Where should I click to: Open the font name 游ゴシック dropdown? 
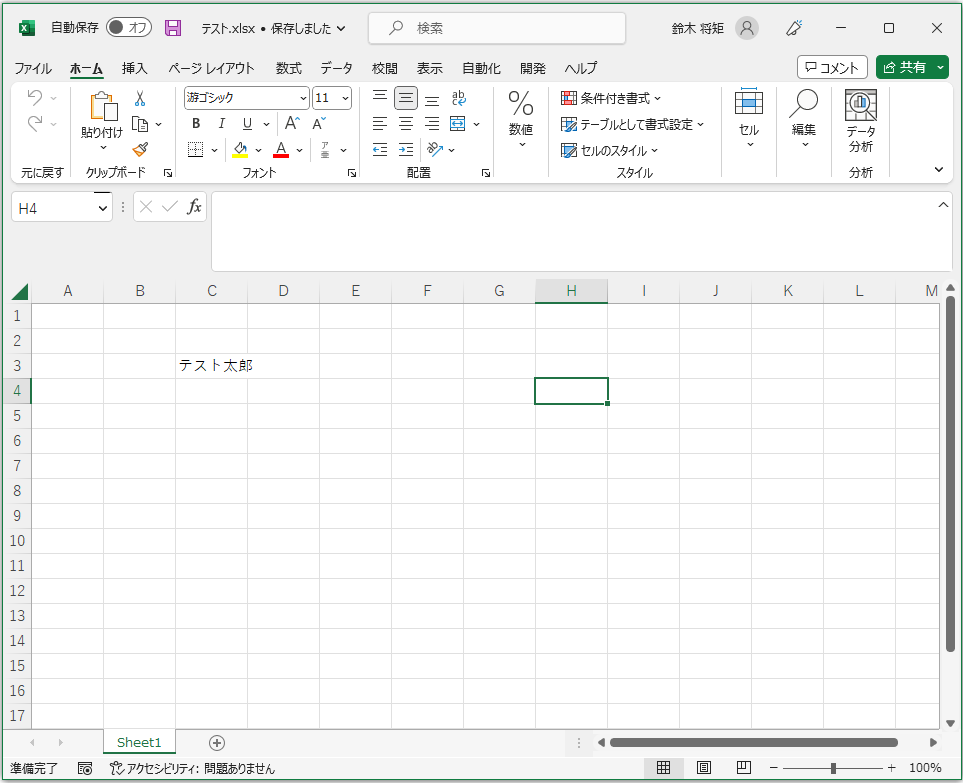303,98
